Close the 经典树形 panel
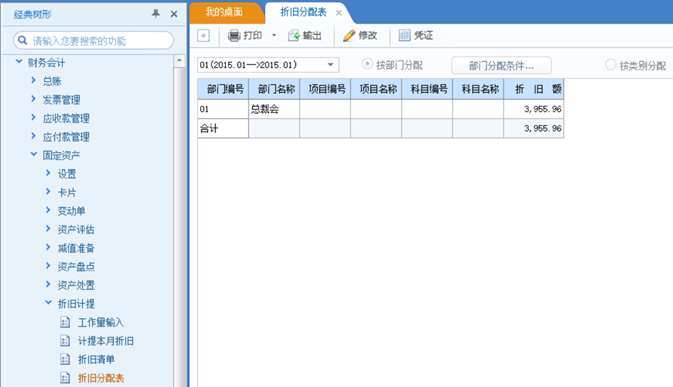 174,14
